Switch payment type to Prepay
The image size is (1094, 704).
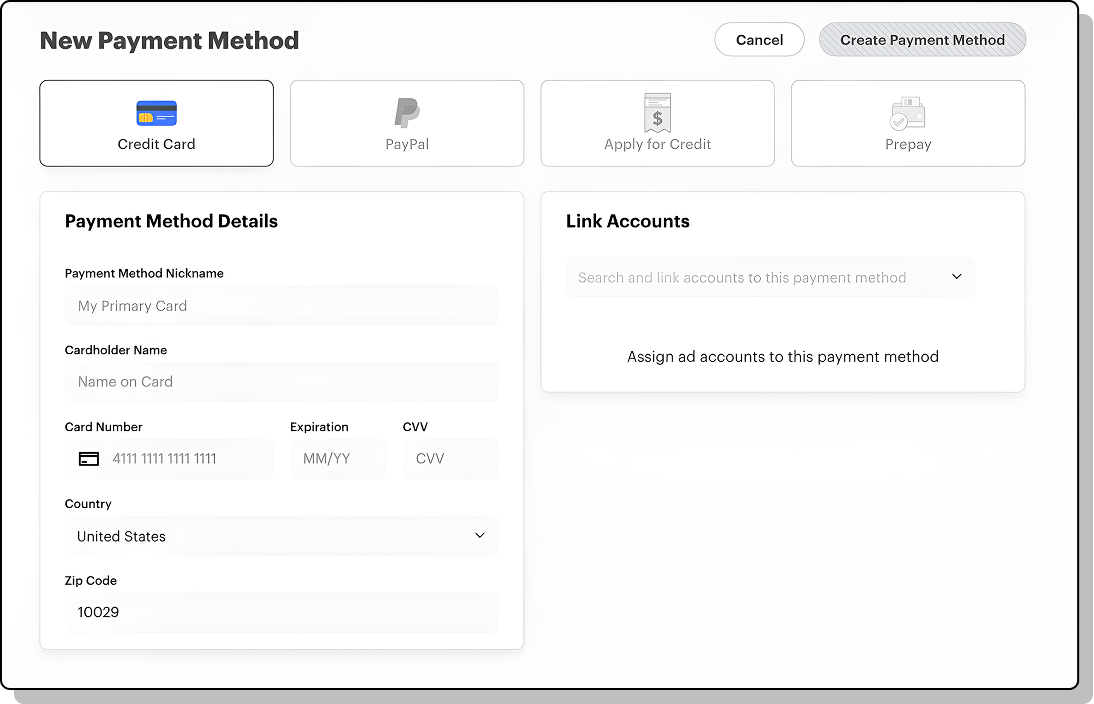[907, 123]
